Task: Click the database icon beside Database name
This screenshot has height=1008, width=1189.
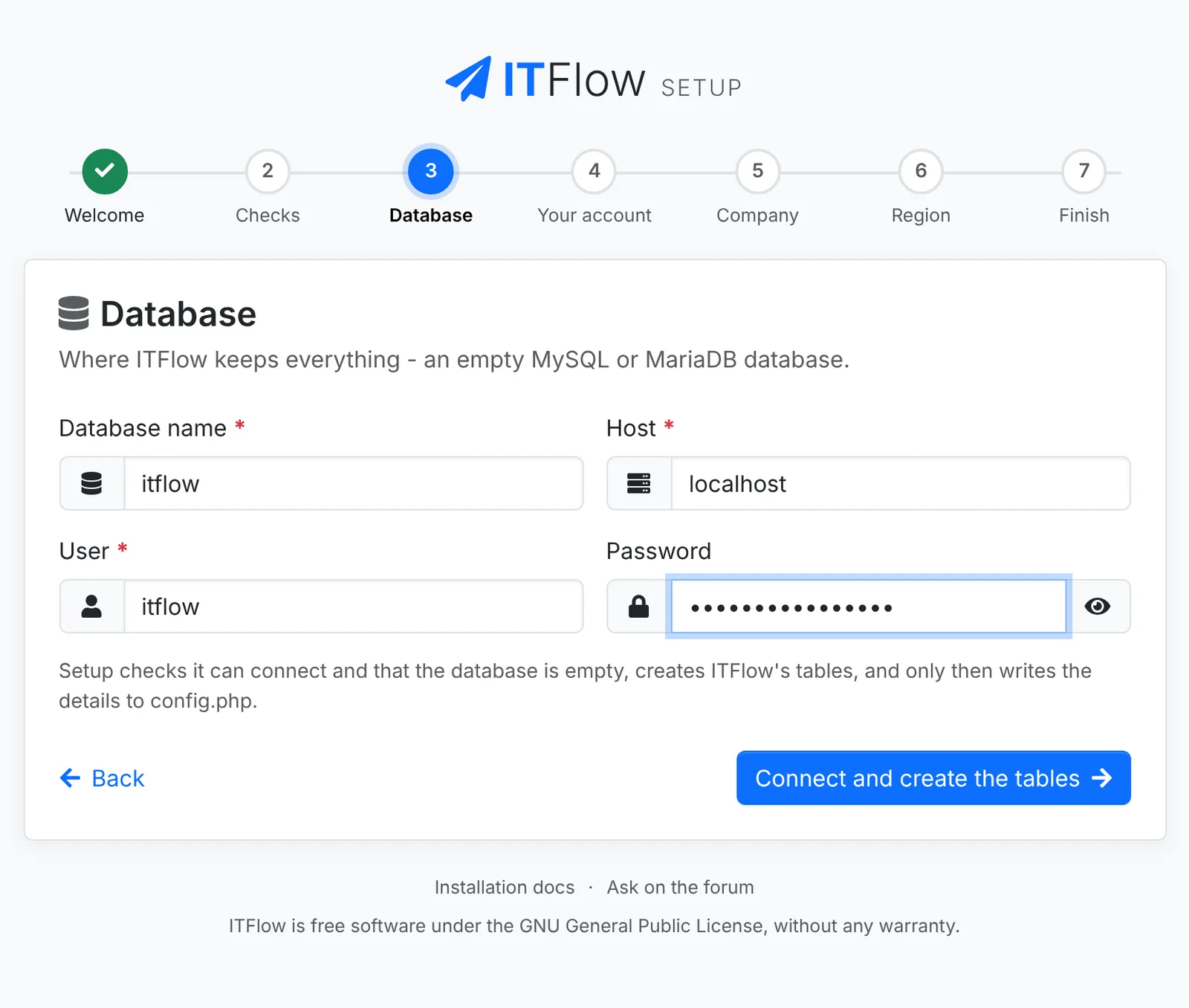Action: 91,483
